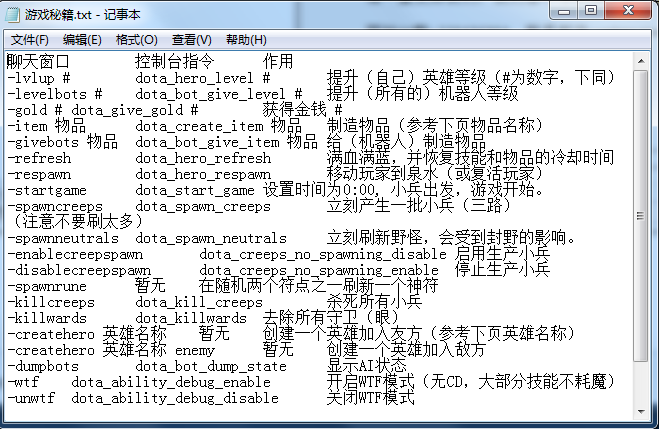The height and width of the screenshot is (429, 659).
Task: Click the text '关闭WTF模式'
Action: click(370, 397)
